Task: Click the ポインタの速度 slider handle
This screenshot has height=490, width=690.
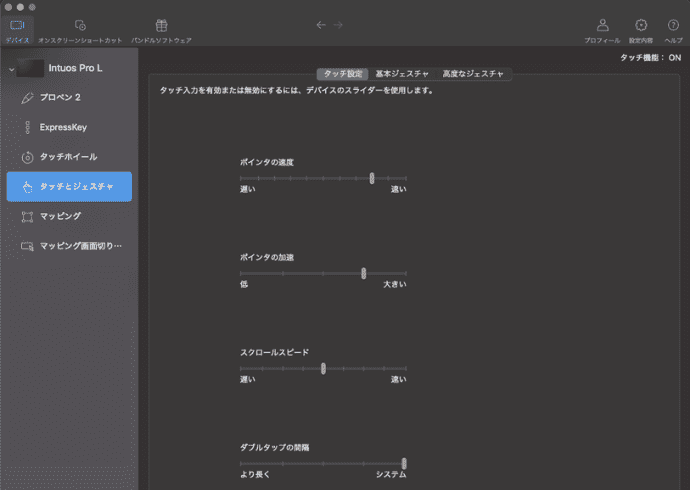Action: (372, 178)
